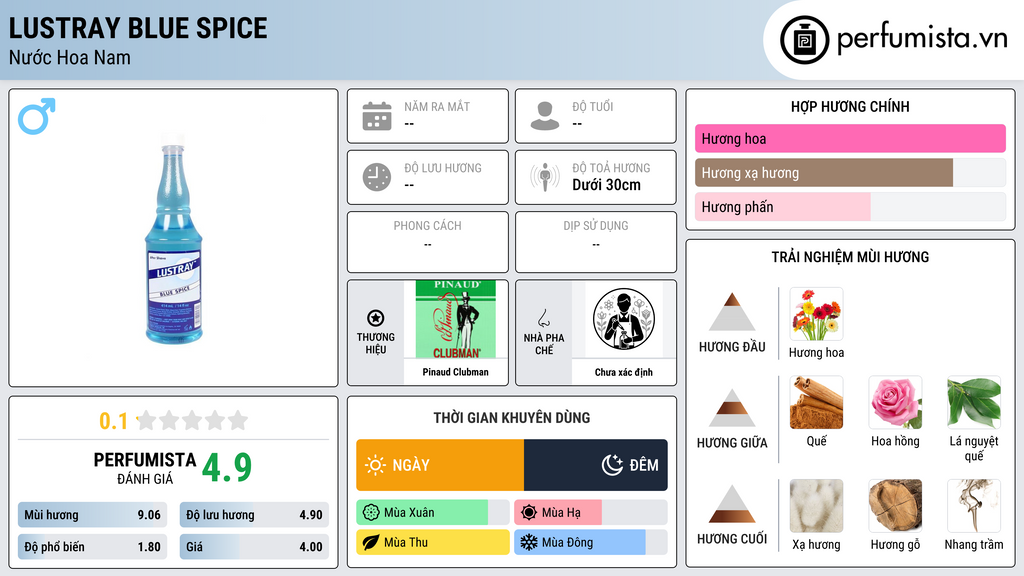Click the Phong cách card
The image size is (1024, 576).
point(428,242)
